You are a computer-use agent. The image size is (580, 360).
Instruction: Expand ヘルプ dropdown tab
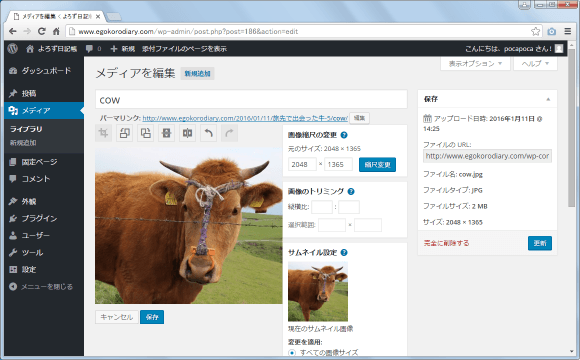pos(535,64)
